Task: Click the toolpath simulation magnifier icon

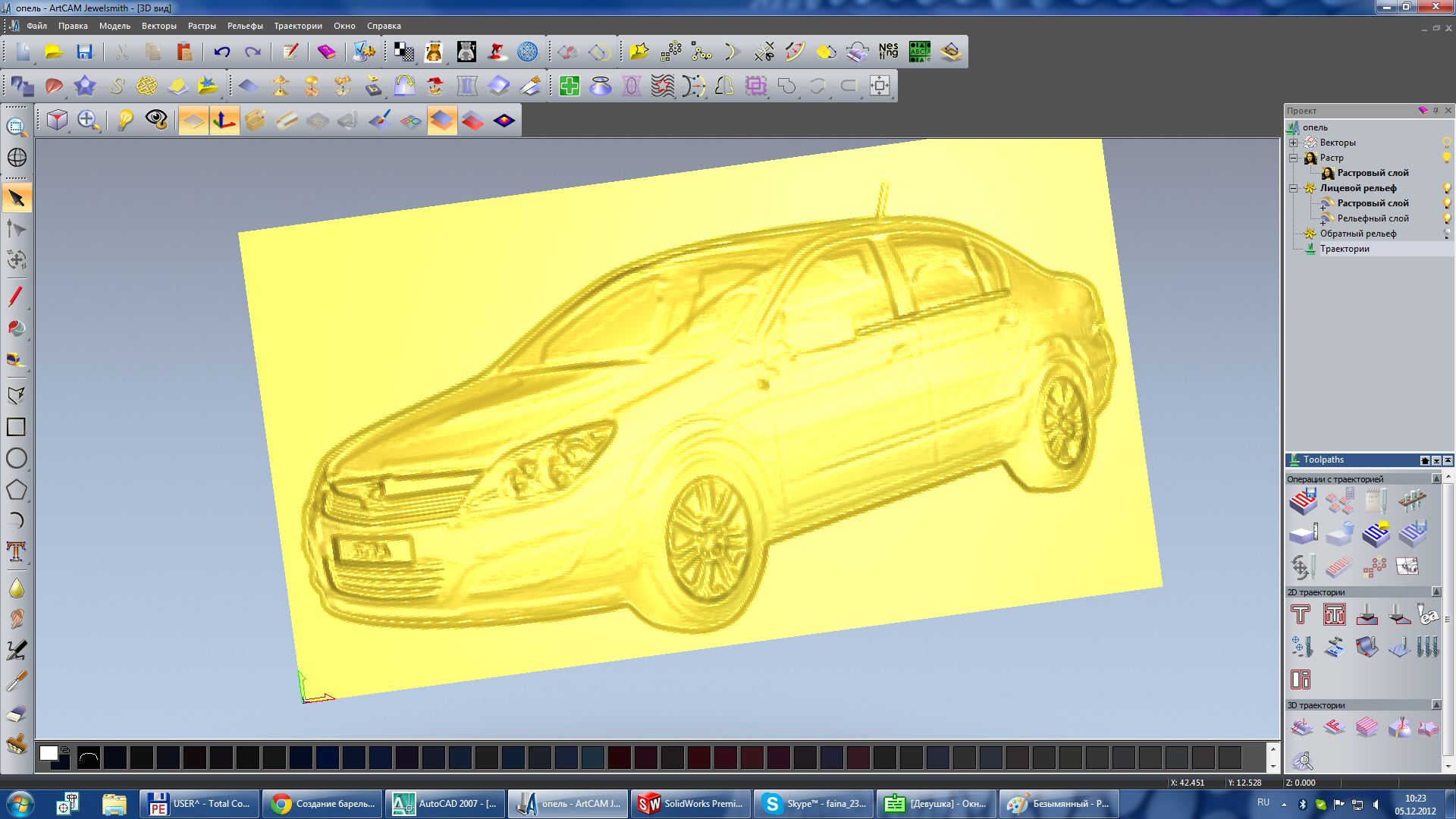Action: point(1302,759)
